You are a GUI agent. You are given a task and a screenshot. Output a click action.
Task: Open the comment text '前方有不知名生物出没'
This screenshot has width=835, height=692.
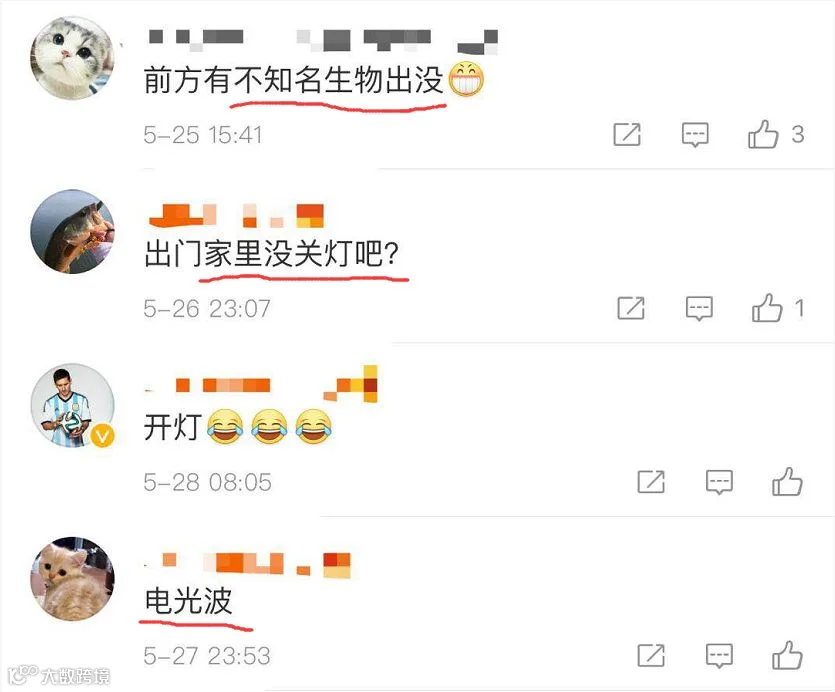[293, 80]
